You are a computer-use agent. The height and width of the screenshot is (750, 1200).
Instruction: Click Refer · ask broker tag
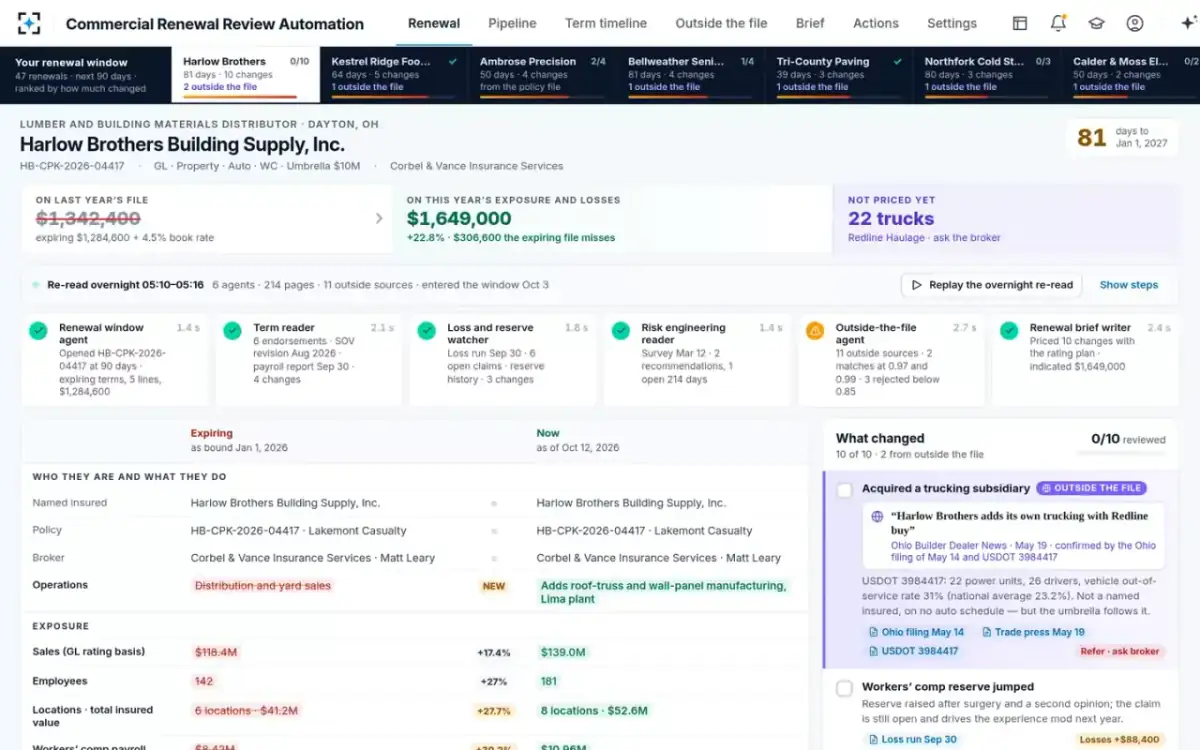coord(1120,651)
